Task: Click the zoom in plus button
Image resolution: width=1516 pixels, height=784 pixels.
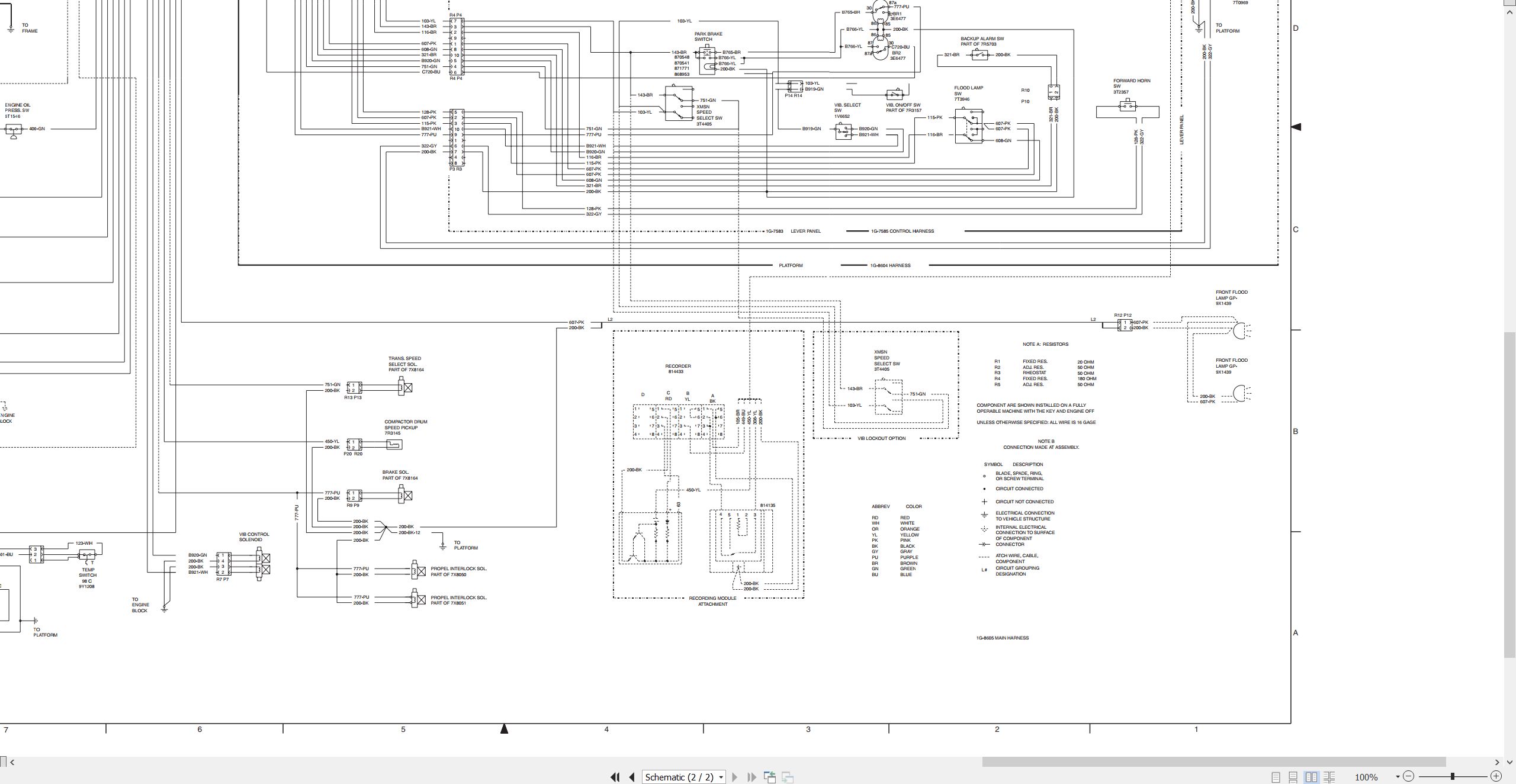Action: [x=1496, y=776]
